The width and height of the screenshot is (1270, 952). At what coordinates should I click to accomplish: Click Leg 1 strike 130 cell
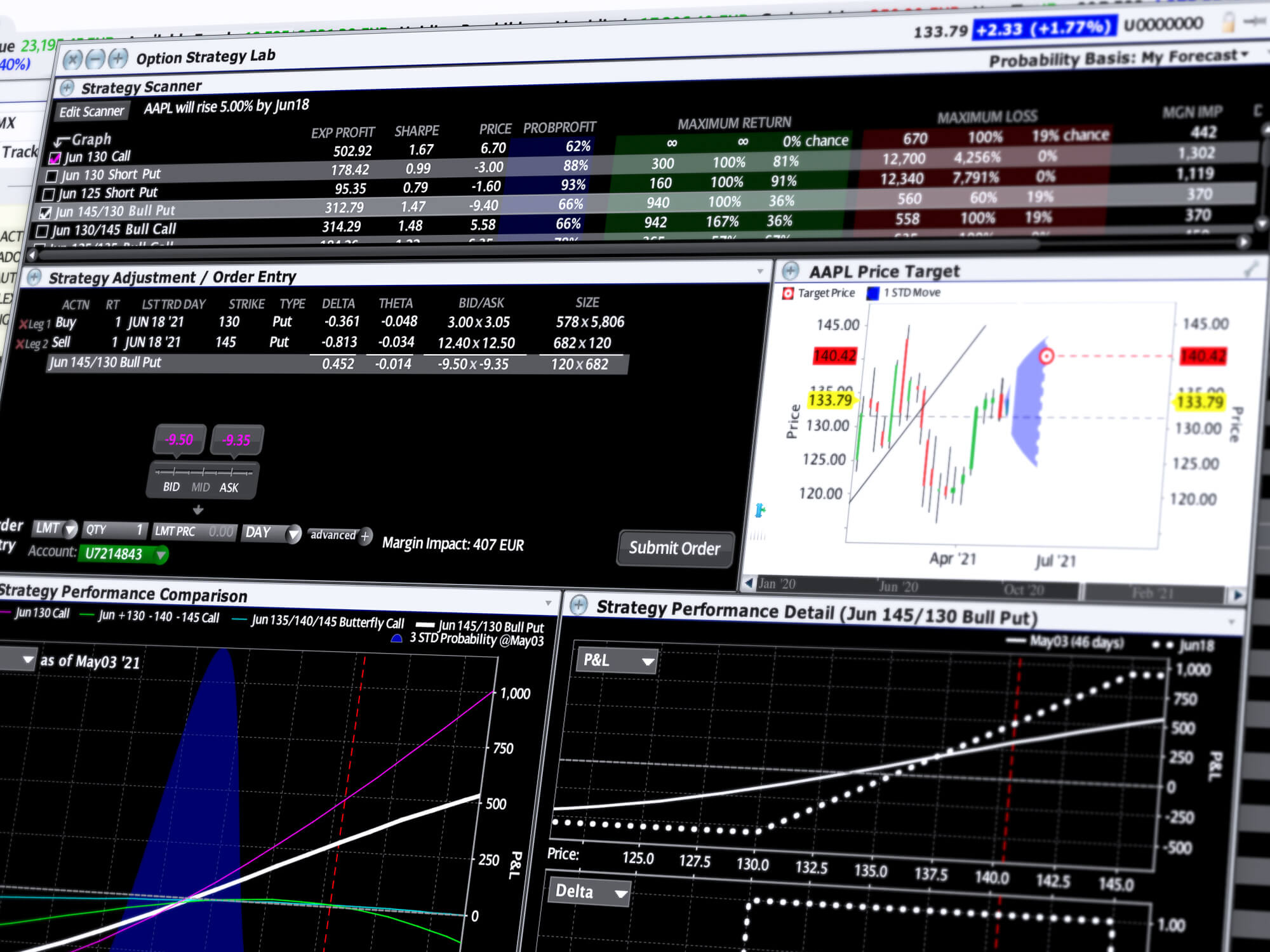click(x=229, y=322)
